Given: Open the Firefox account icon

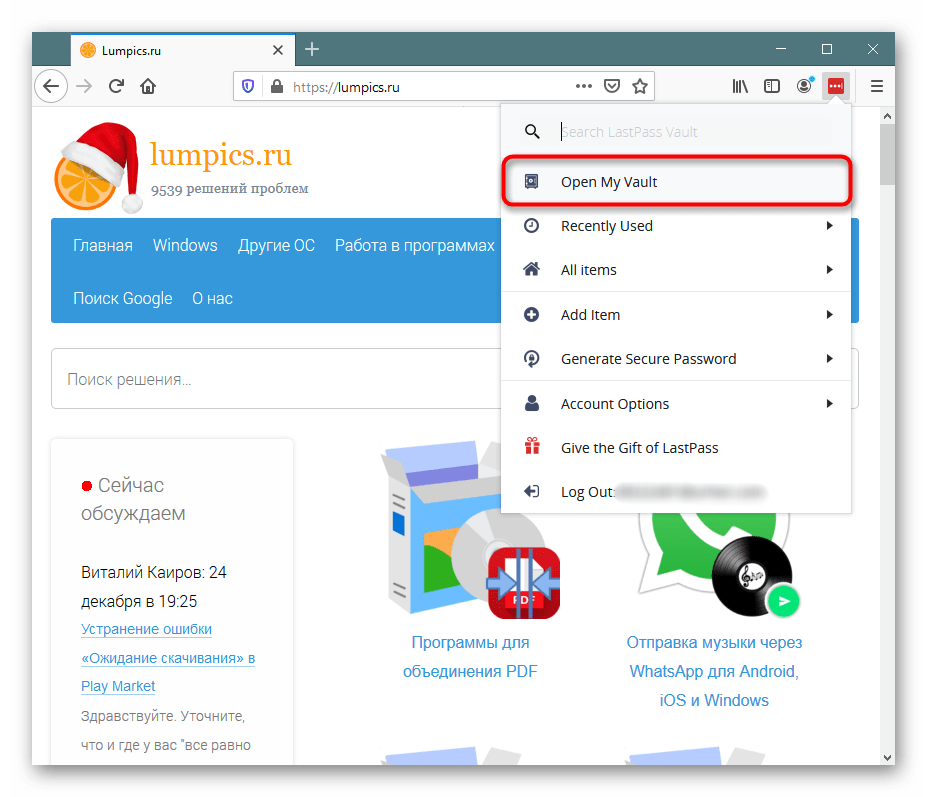Looking at the screenshot, I should pos(804,86).
